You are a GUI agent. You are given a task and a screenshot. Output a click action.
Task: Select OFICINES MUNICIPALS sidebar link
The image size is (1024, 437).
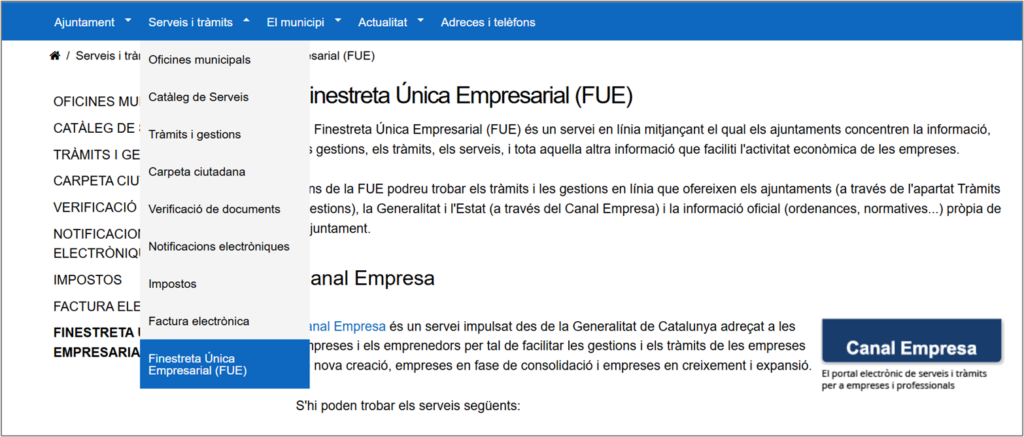pyautogui.click(x=96, y=102)
